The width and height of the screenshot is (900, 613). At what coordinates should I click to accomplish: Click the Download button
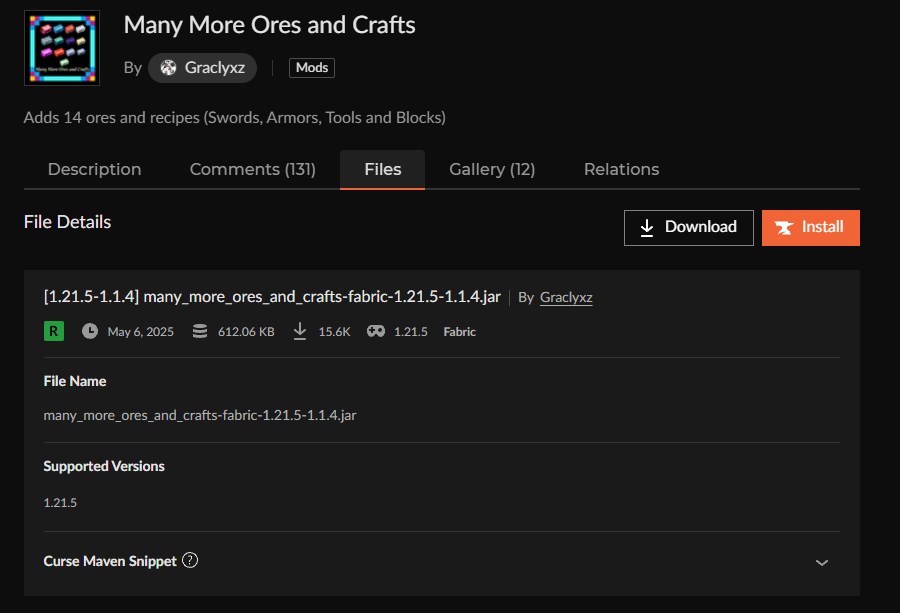(x=688, y=227)
